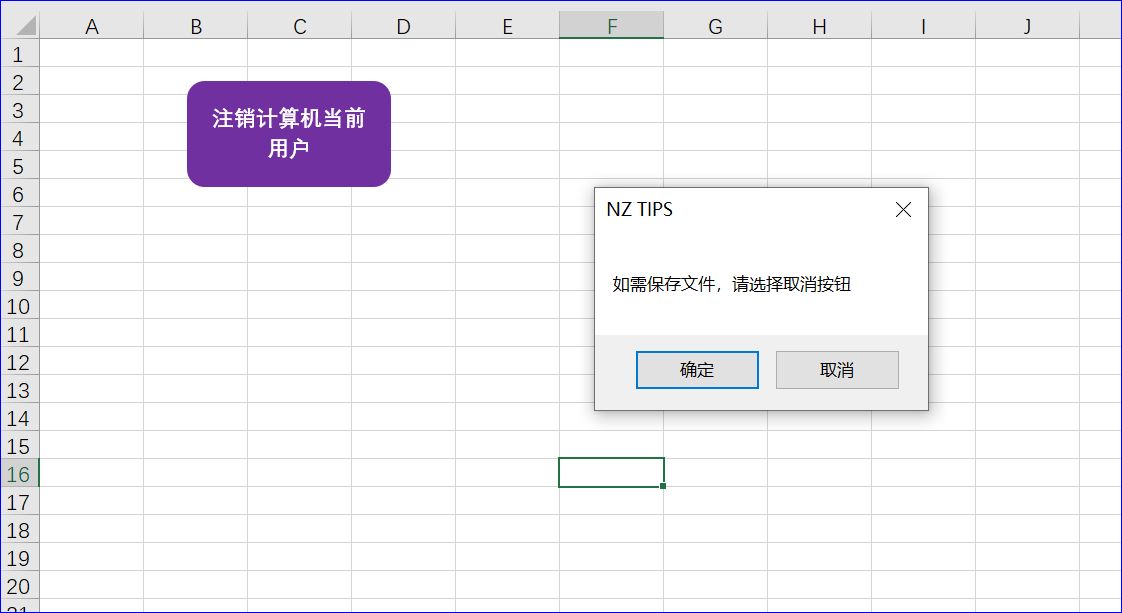Select row 5 header

click(19, 166)
